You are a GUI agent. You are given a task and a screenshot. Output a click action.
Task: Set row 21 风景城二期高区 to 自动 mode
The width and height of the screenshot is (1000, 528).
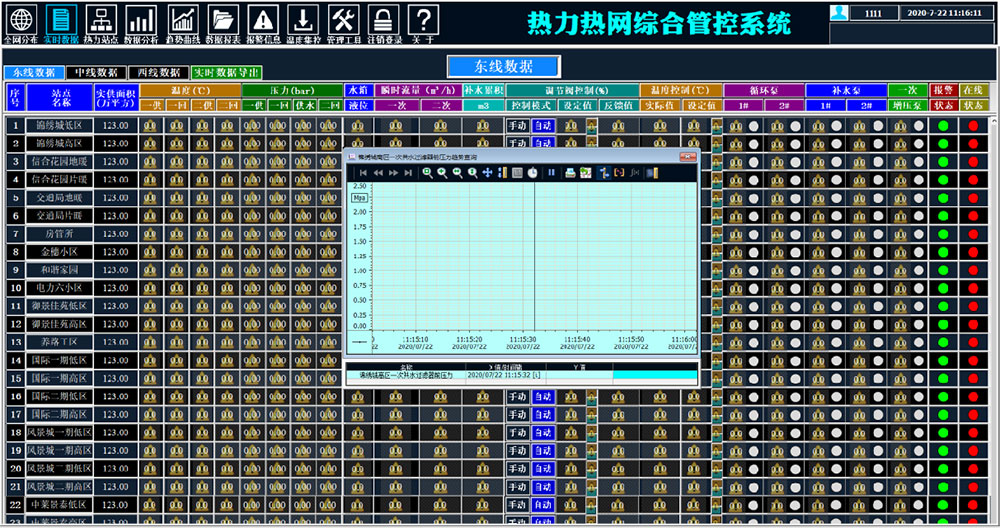[543, 487]
